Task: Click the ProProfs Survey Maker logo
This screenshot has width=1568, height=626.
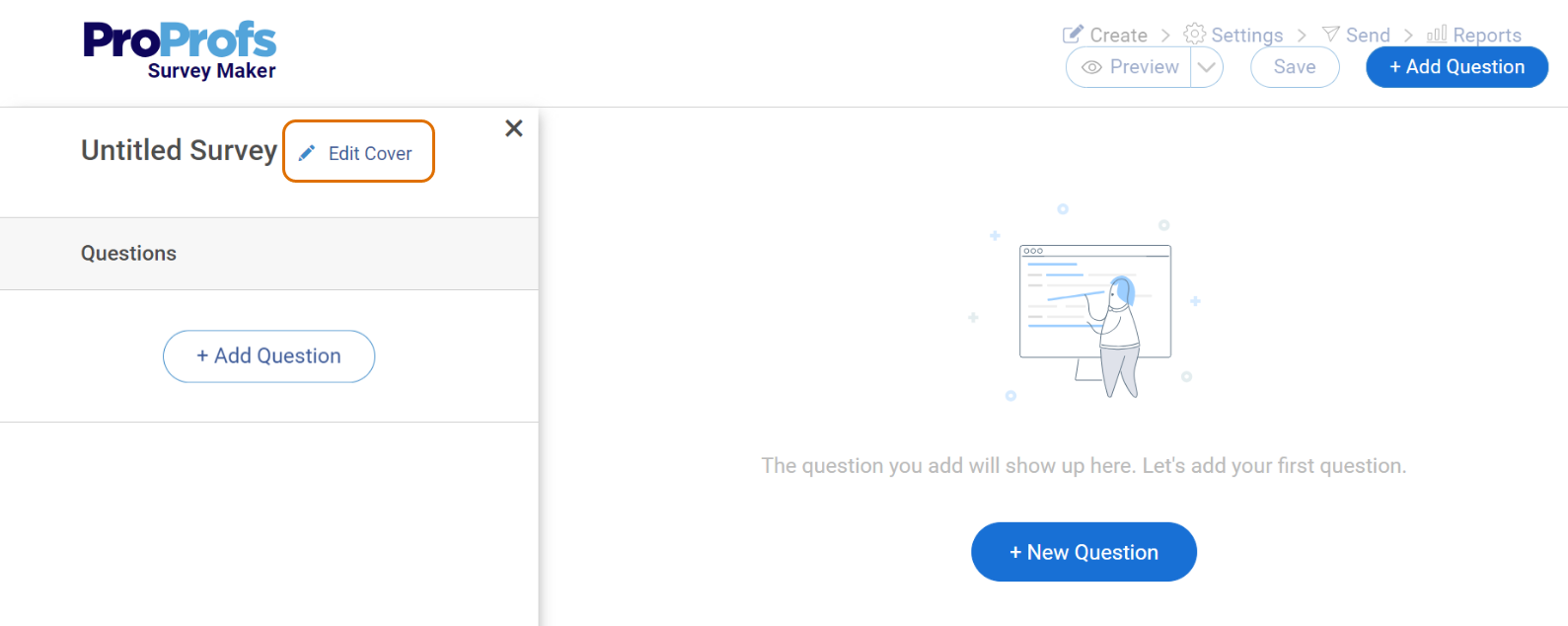Action: 180,50
